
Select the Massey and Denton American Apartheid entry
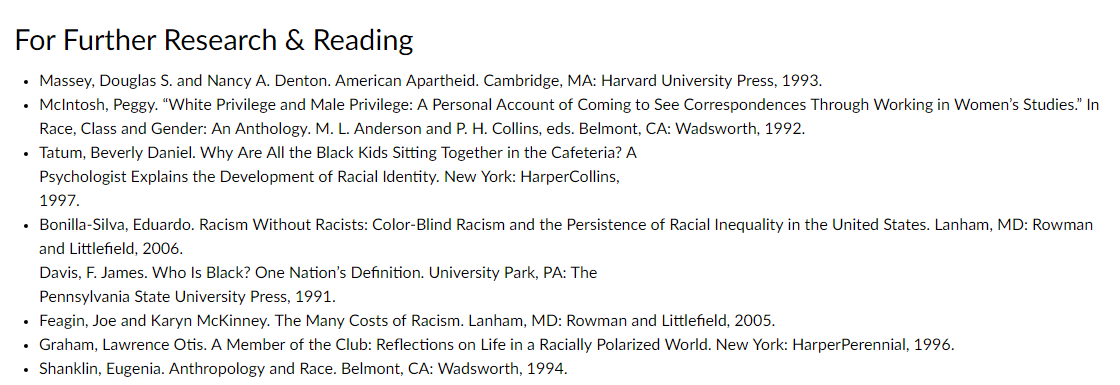[x=431, y=80]
